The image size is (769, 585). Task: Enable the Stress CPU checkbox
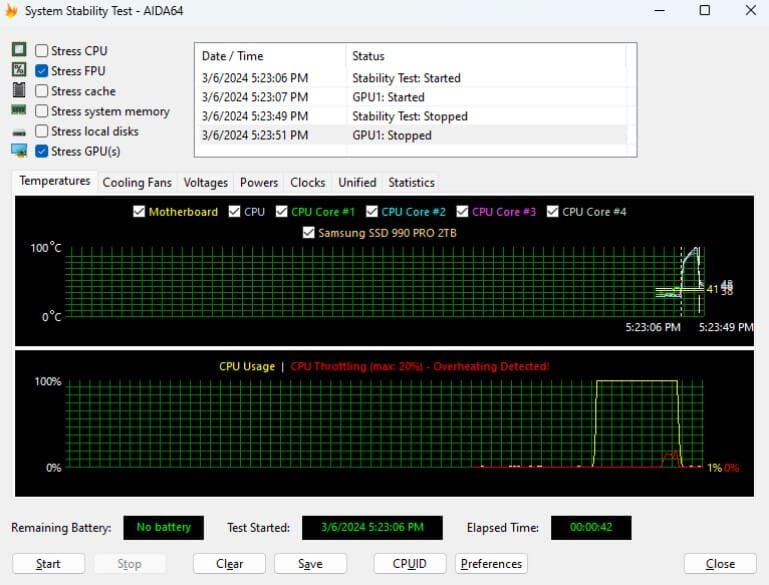pyautogui.click(x=42, y=51)
